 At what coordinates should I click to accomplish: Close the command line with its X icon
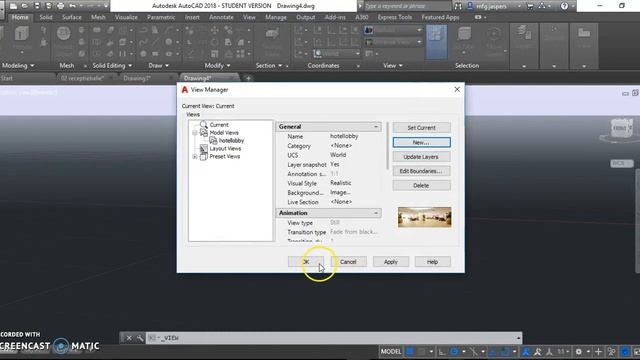[x=129, y=338]
